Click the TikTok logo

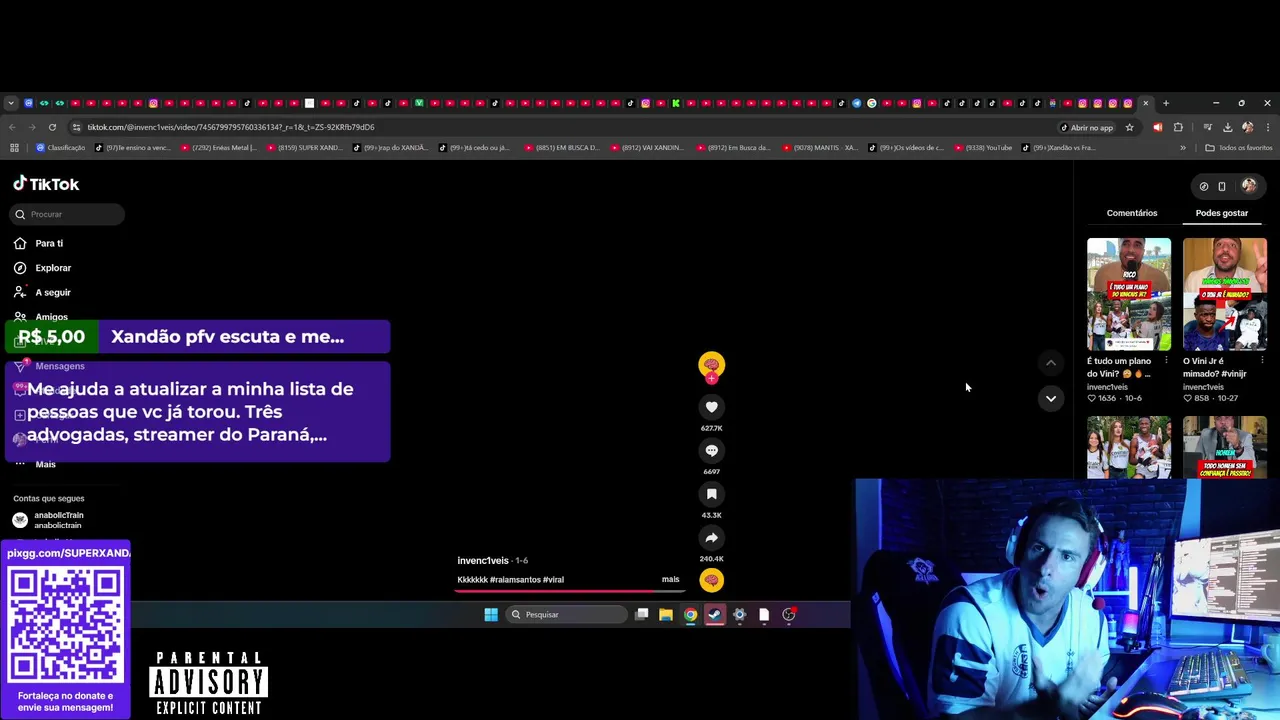[x=46, y=184]
